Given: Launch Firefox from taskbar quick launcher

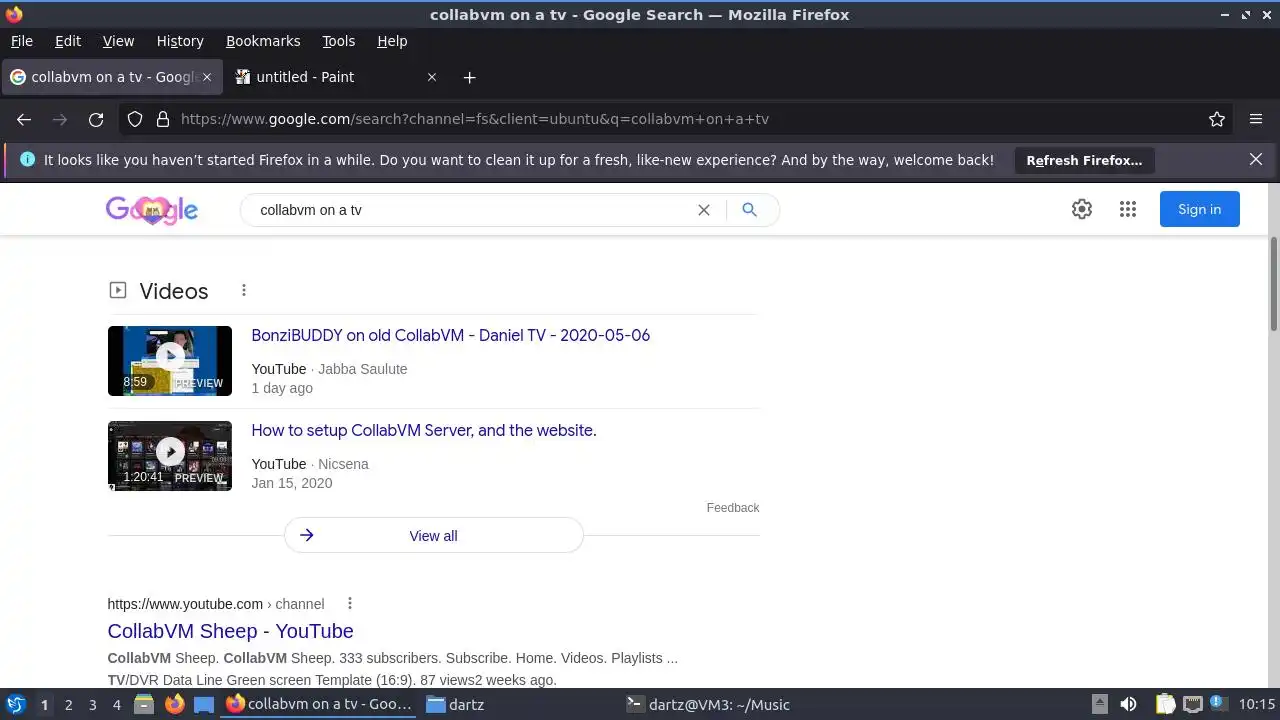Looking at the screenshot, I should coord(174,704).
